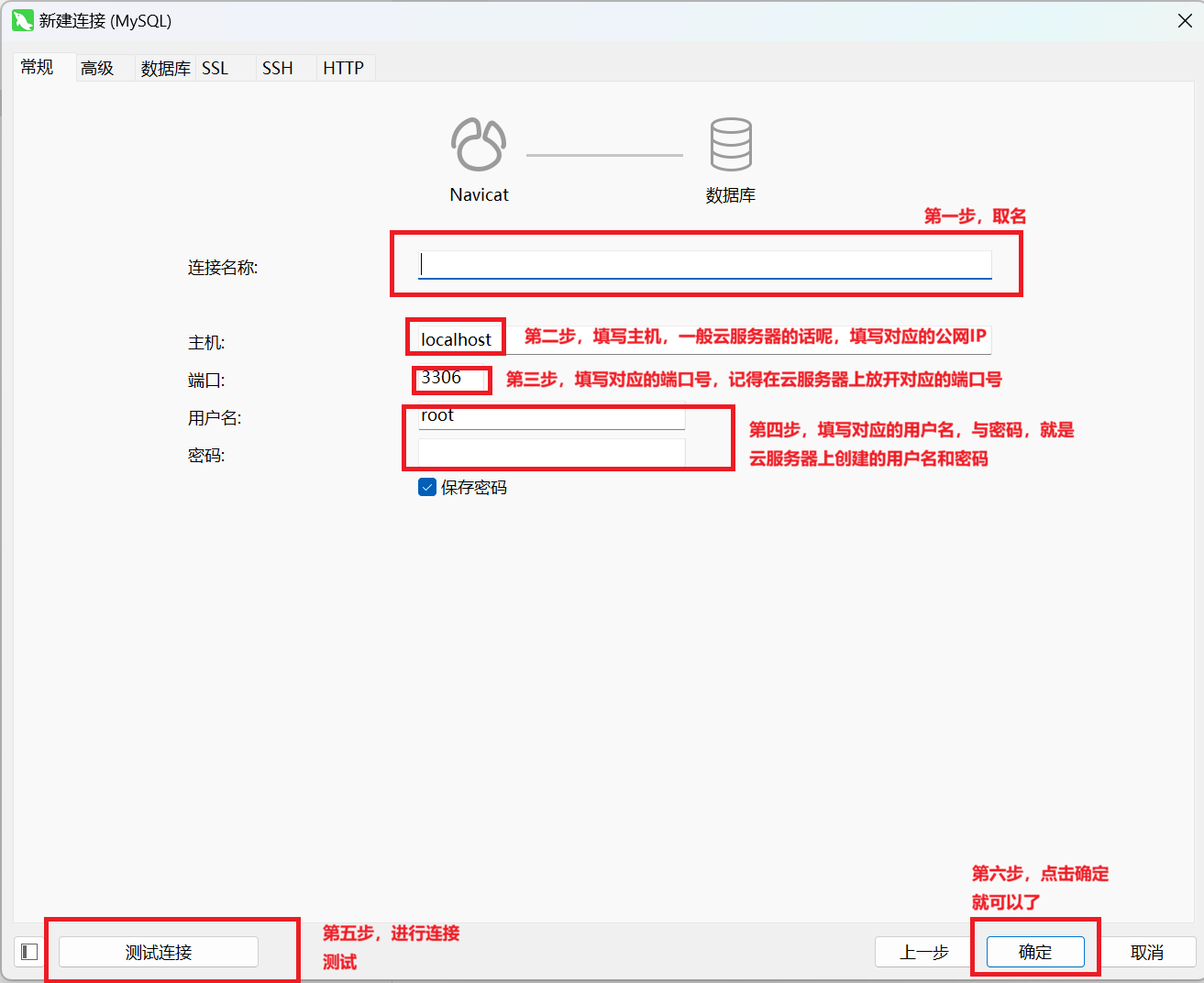The height and width of the screenshot is (983, 1204).
Task: Focus the 连接名称 input field
Action: (705, 265)
